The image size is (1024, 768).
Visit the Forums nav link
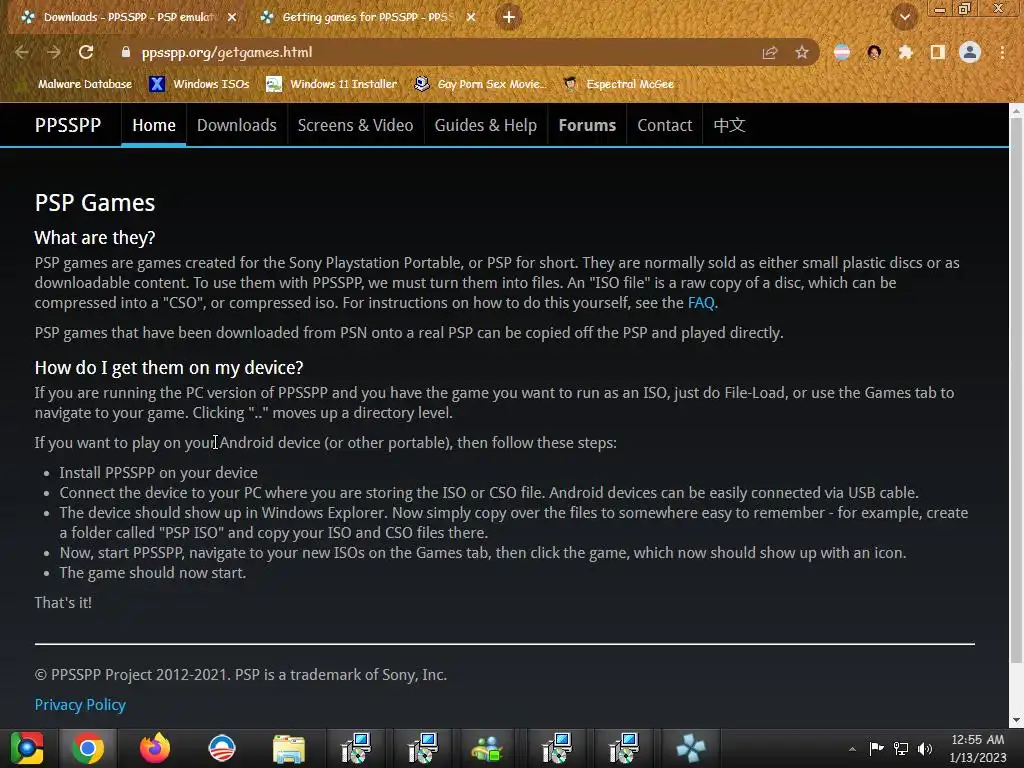pos(587,125)
